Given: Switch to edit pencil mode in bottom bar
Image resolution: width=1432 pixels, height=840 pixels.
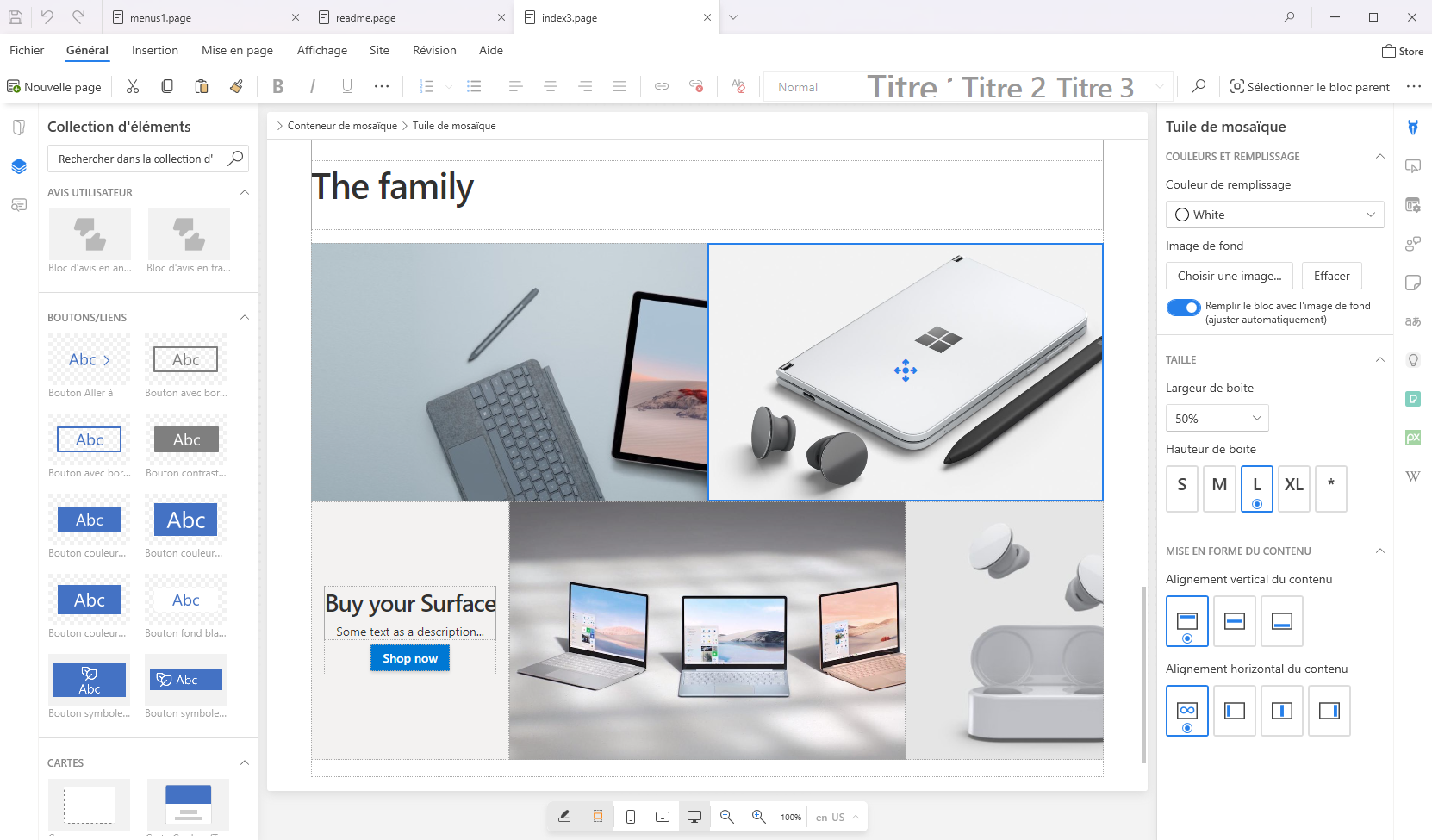Looking at the screenshot, I should (564, 817).
